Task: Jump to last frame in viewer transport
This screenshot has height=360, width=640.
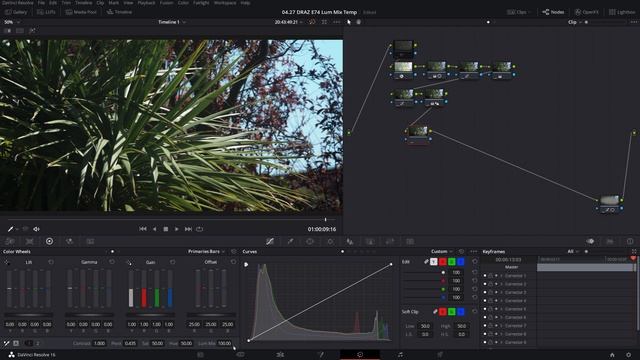Action: 188,229
